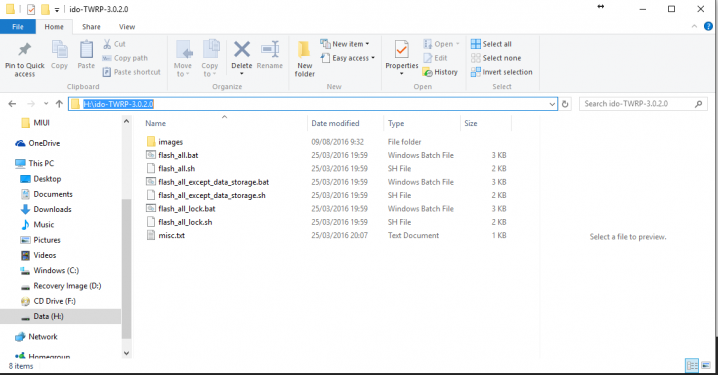Open recent locations dropdown arrow
This screenshot has width=718, height=375.
coord(46,104)
